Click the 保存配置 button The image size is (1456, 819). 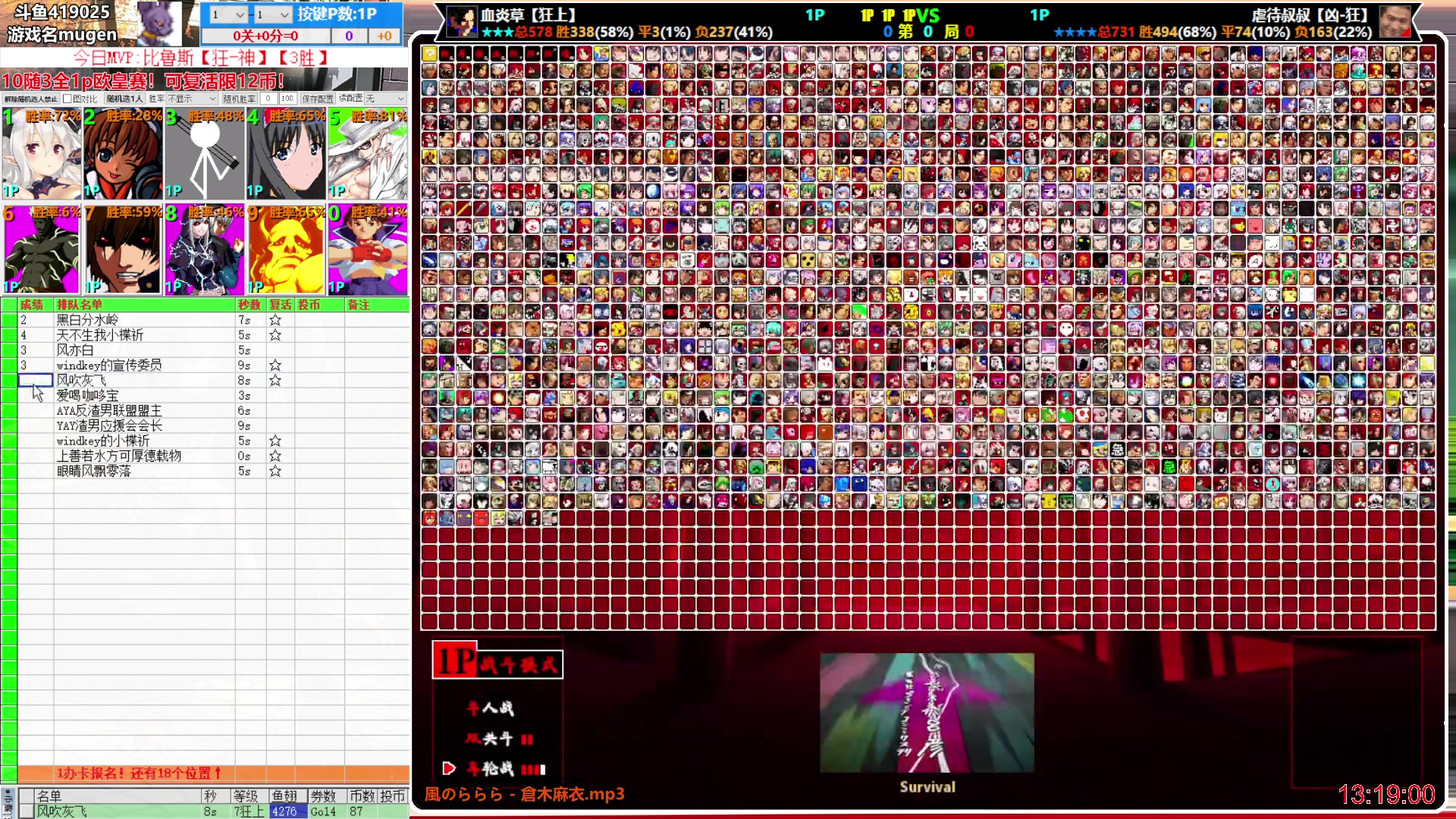tap(318, 99)
